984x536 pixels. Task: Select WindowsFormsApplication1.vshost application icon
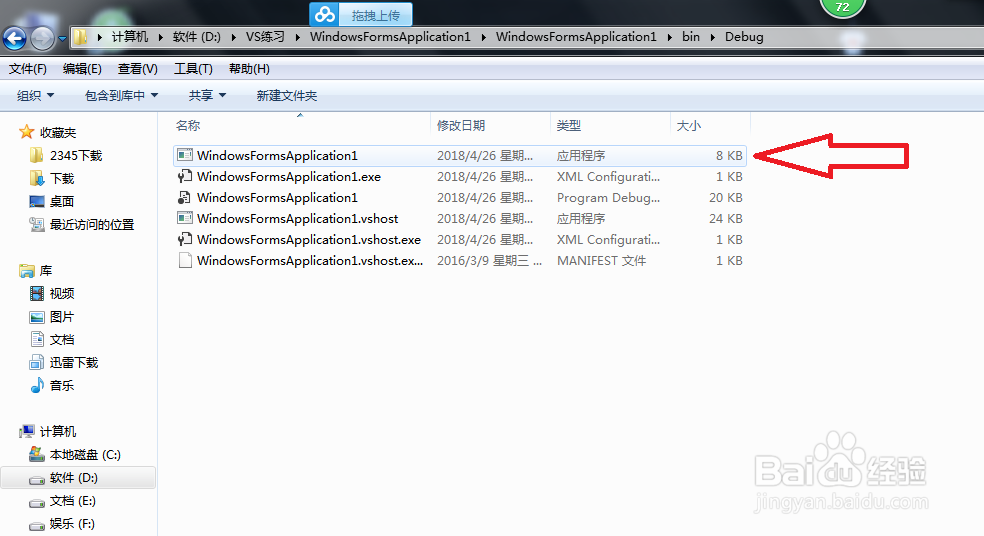pos(184,218)
